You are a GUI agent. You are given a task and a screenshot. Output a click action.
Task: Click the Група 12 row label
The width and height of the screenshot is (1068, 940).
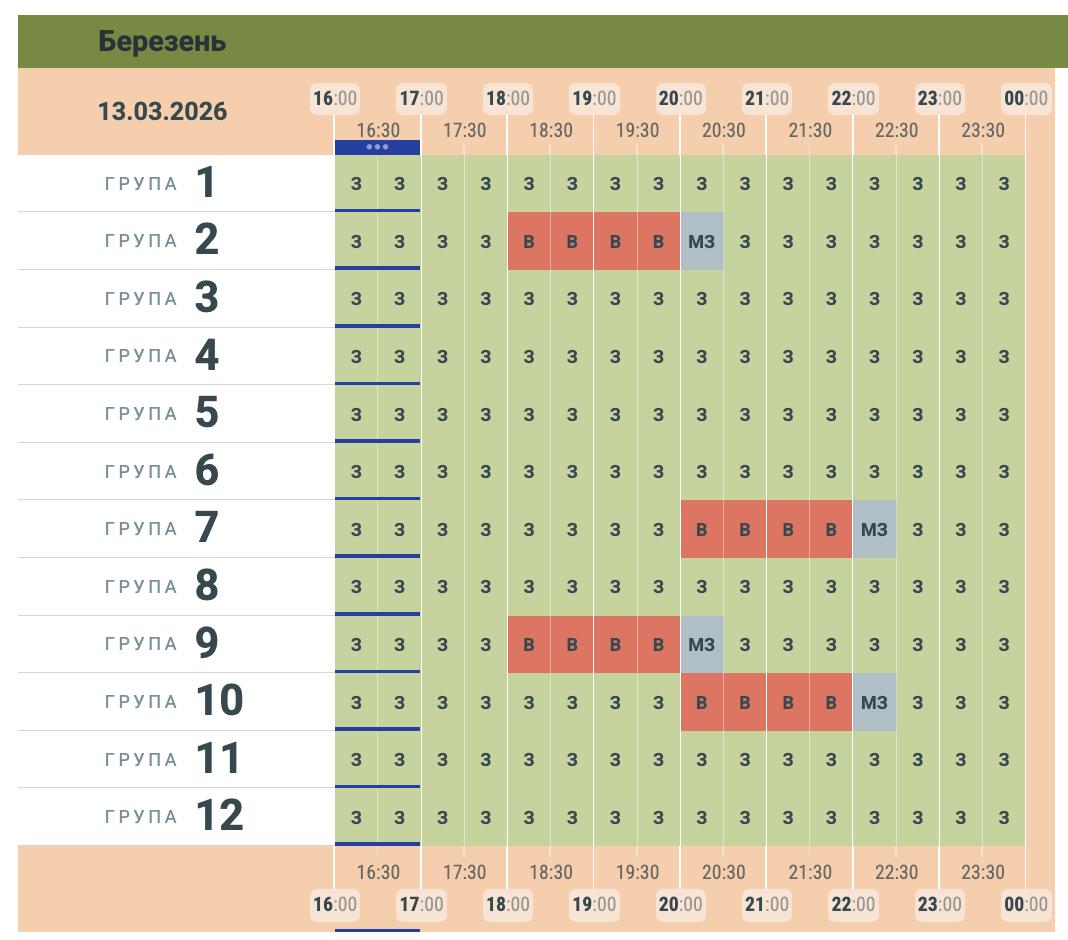click(173, 817)
